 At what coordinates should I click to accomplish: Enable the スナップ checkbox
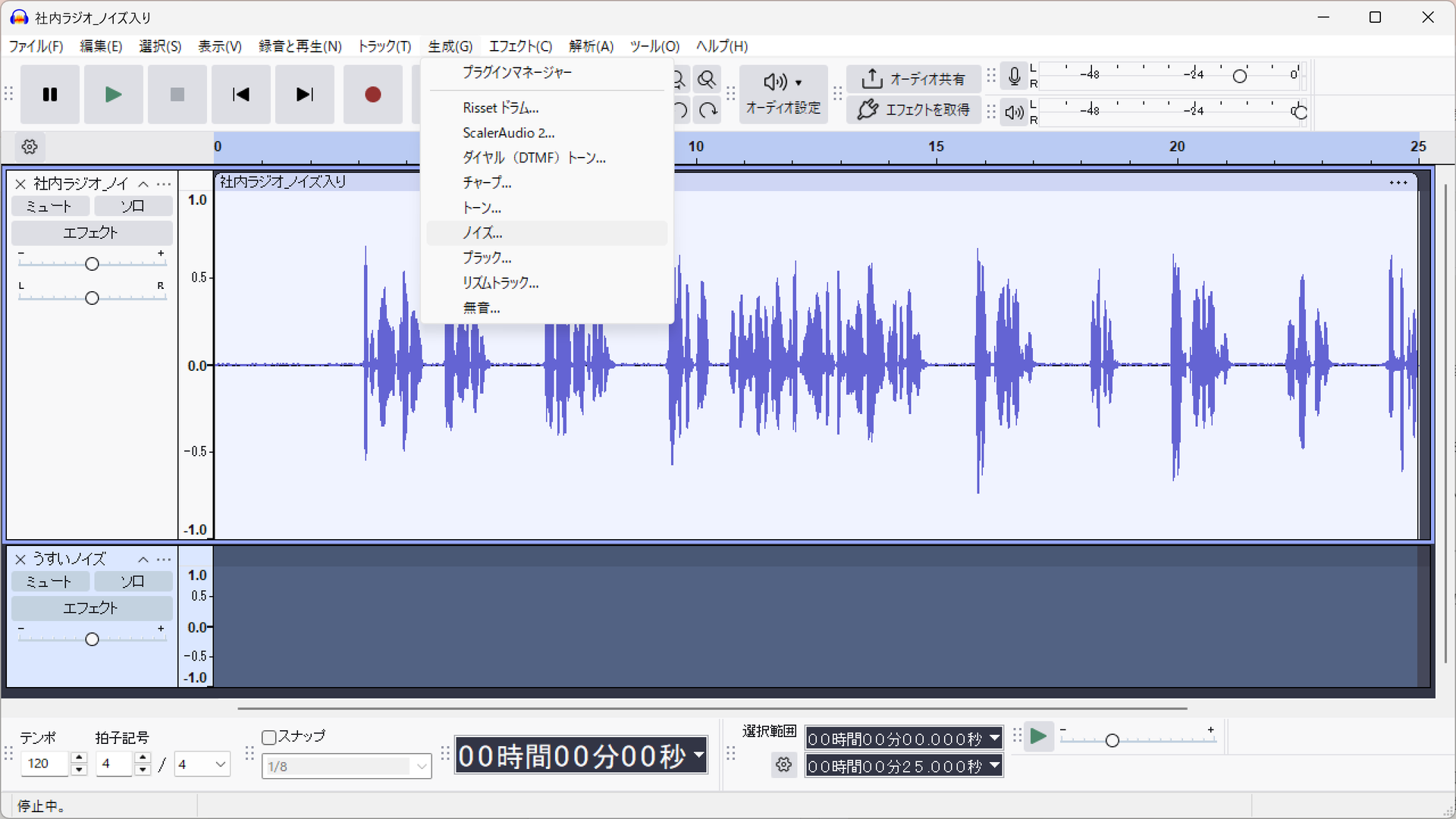(x=268, y=737)
